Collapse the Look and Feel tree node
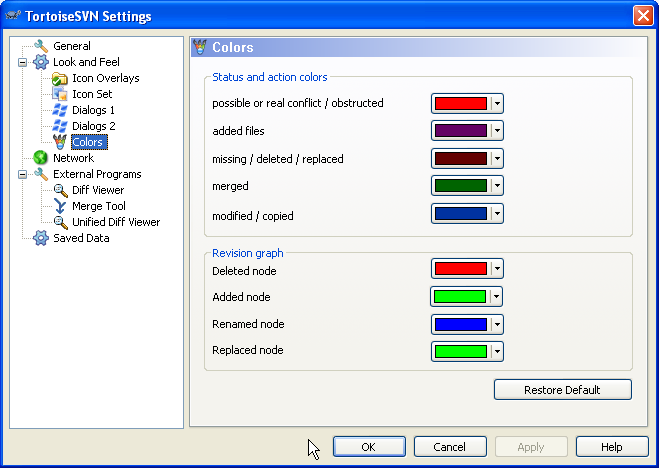 (22, 62)
